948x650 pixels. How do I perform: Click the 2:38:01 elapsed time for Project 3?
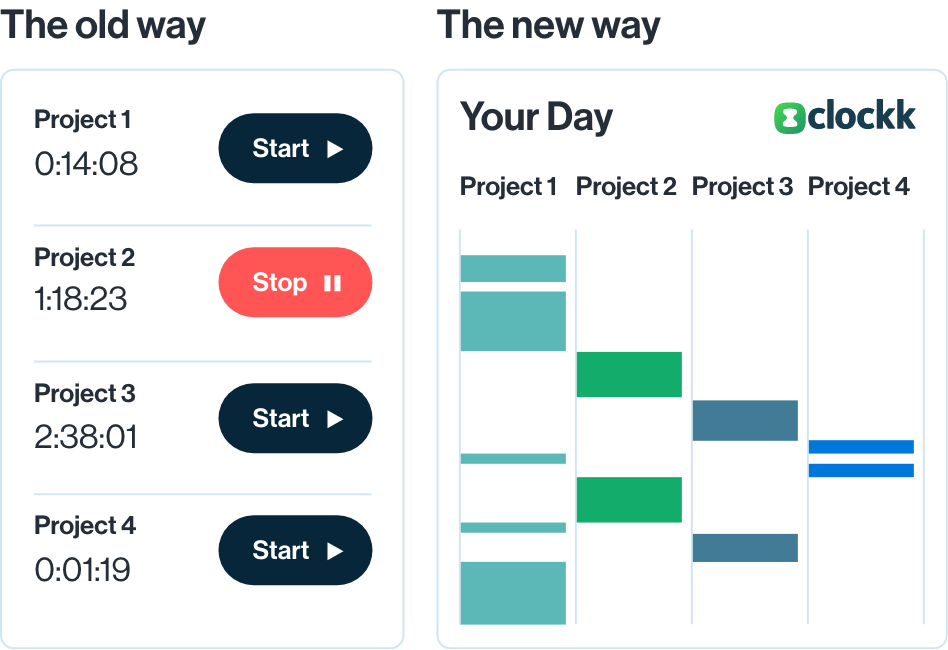click(86, 437)
